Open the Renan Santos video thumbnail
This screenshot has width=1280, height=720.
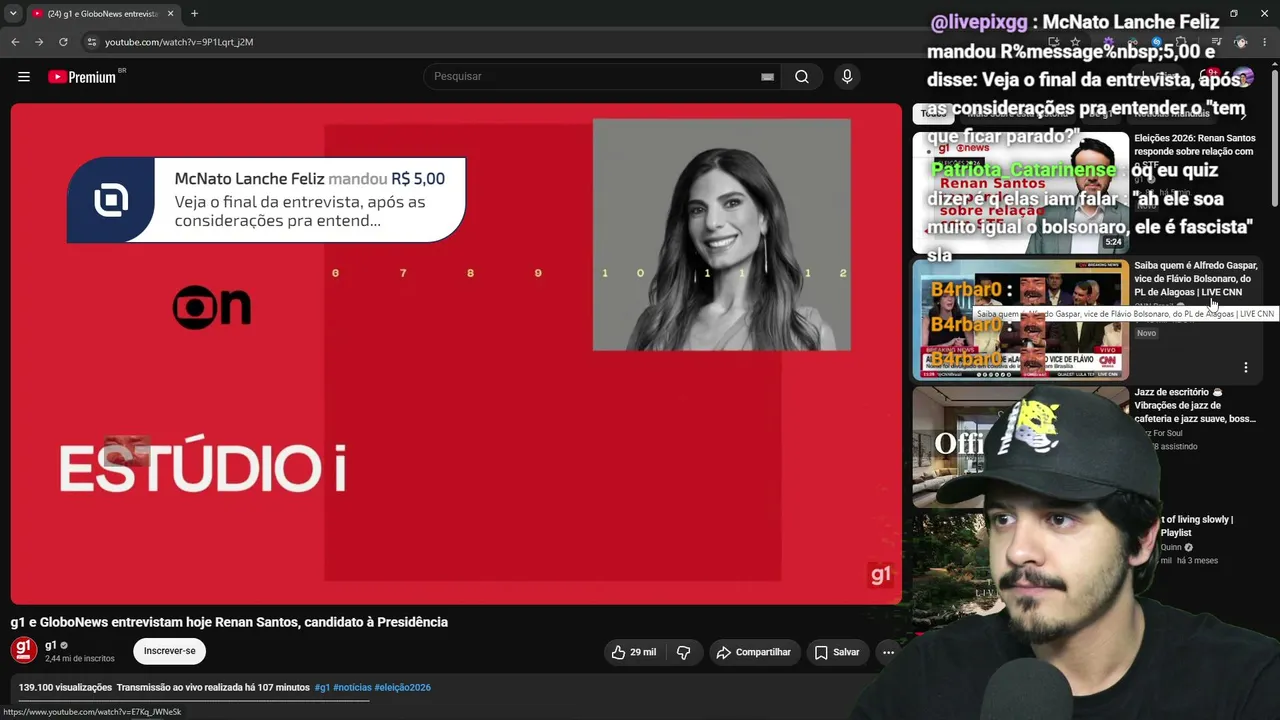1020,192
